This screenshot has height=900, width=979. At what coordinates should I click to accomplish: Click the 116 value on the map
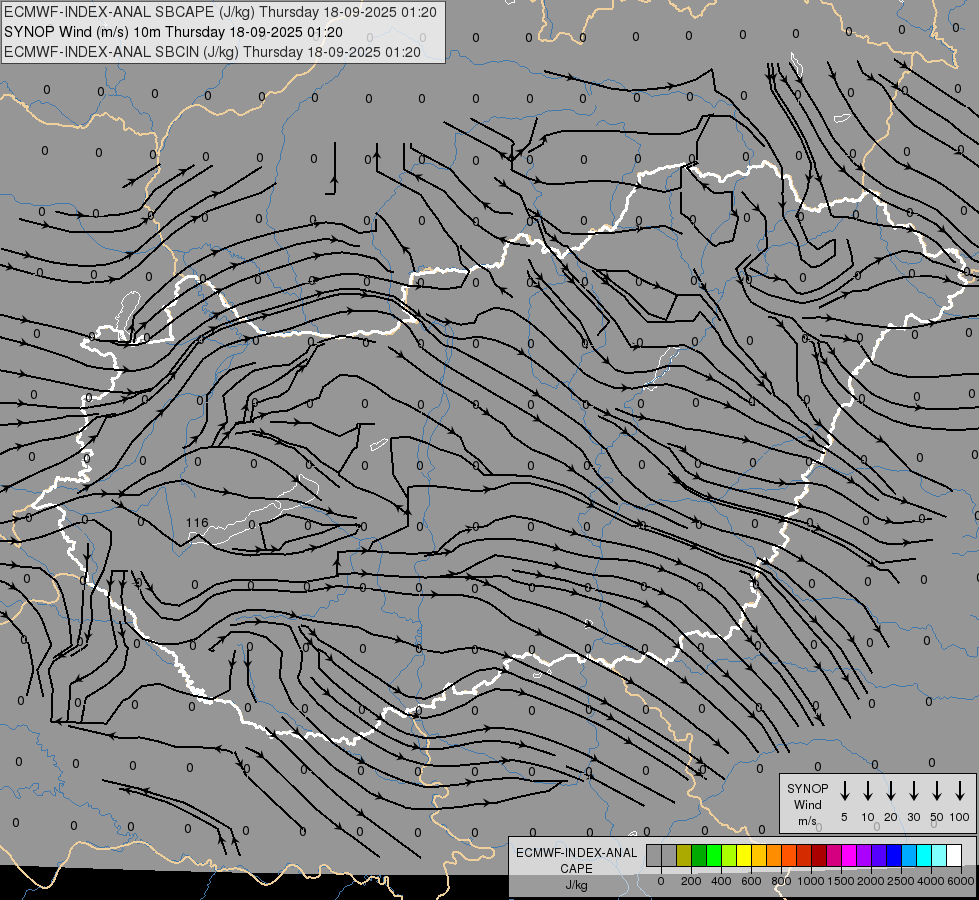197,523
